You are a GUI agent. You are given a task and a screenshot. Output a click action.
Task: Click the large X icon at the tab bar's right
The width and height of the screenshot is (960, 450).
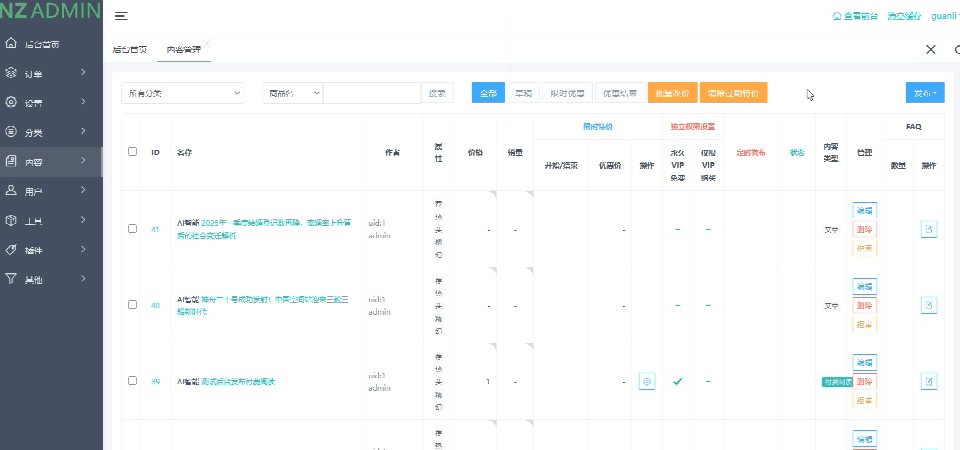(931, 50)
